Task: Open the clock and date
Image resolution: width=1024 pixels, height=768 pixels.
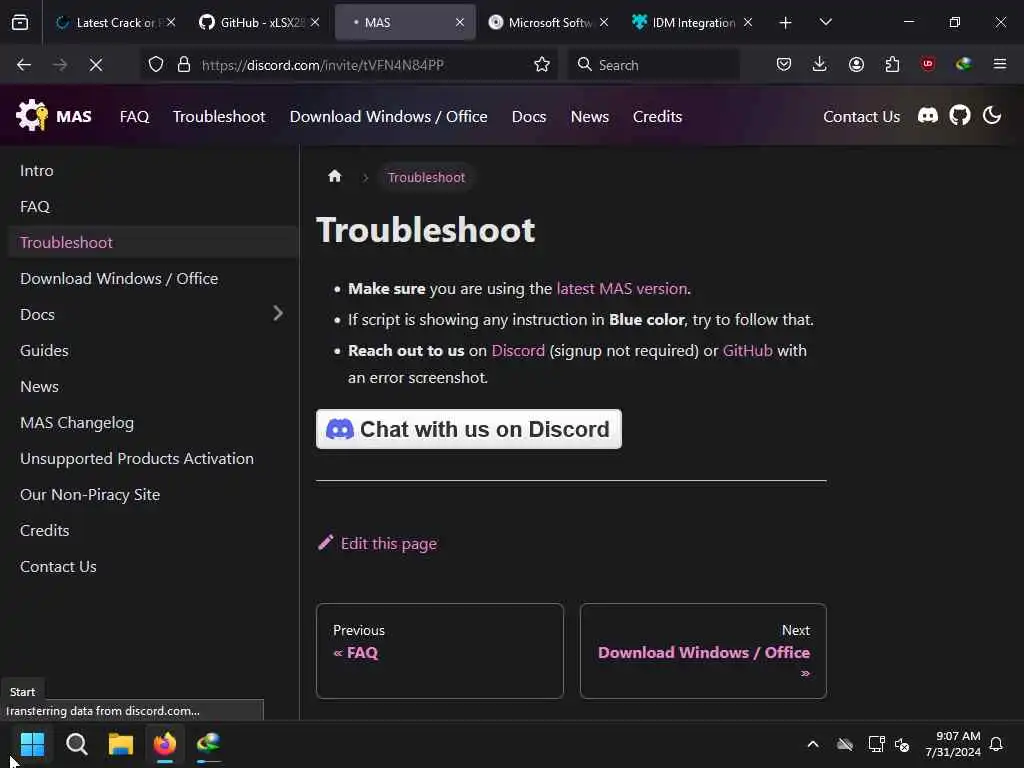Action: [953, 744]
